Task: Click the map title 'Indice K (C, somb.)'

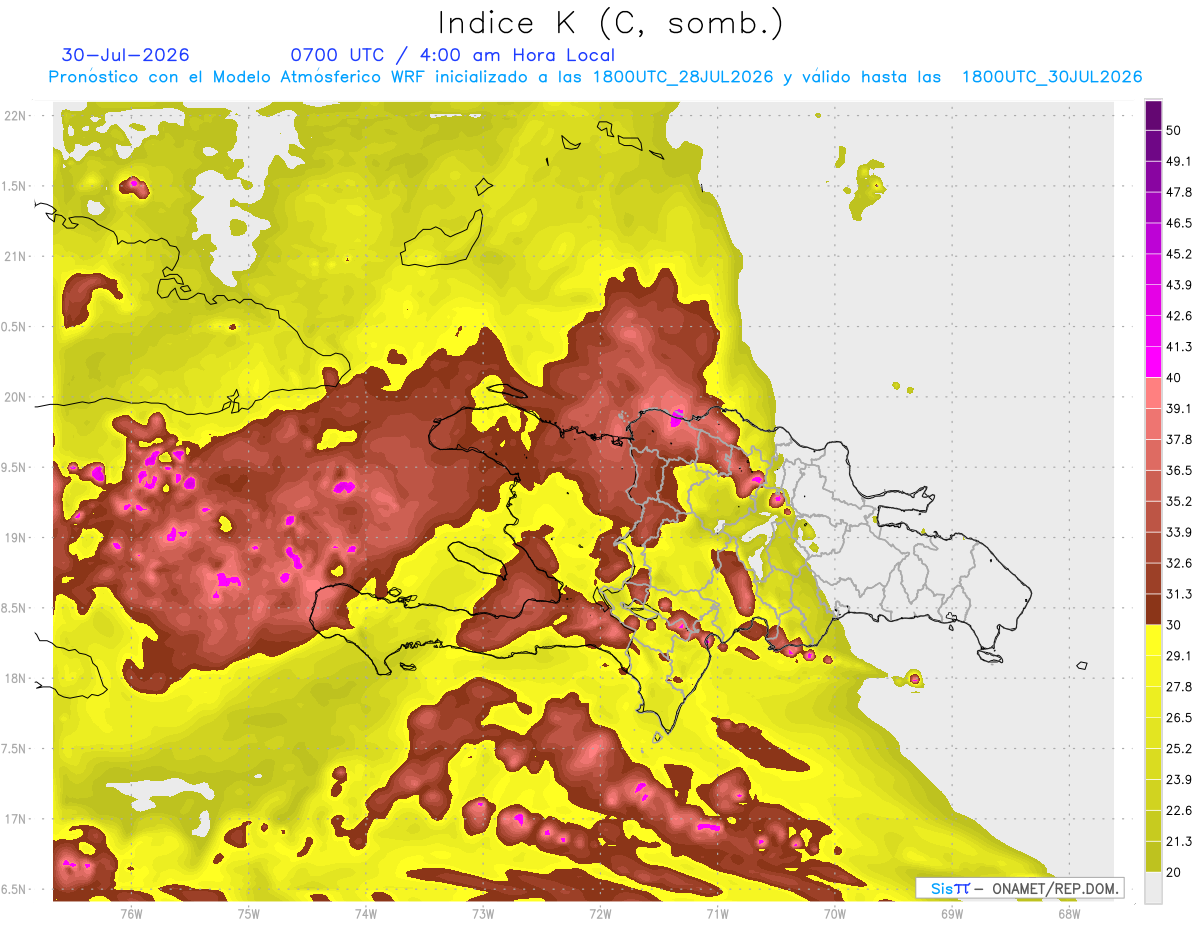Action: (610, 23)
